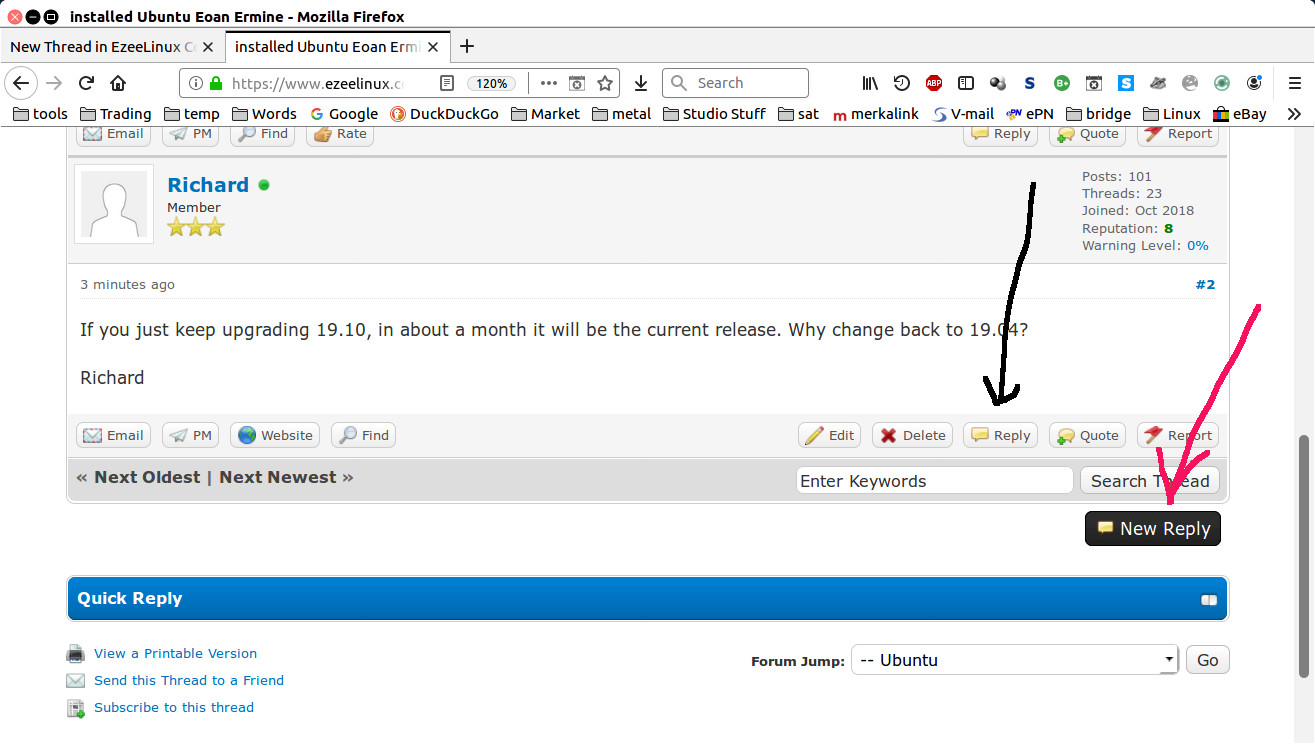
Task: View Richard's reputation value 8
Action: pos(1168,229)
